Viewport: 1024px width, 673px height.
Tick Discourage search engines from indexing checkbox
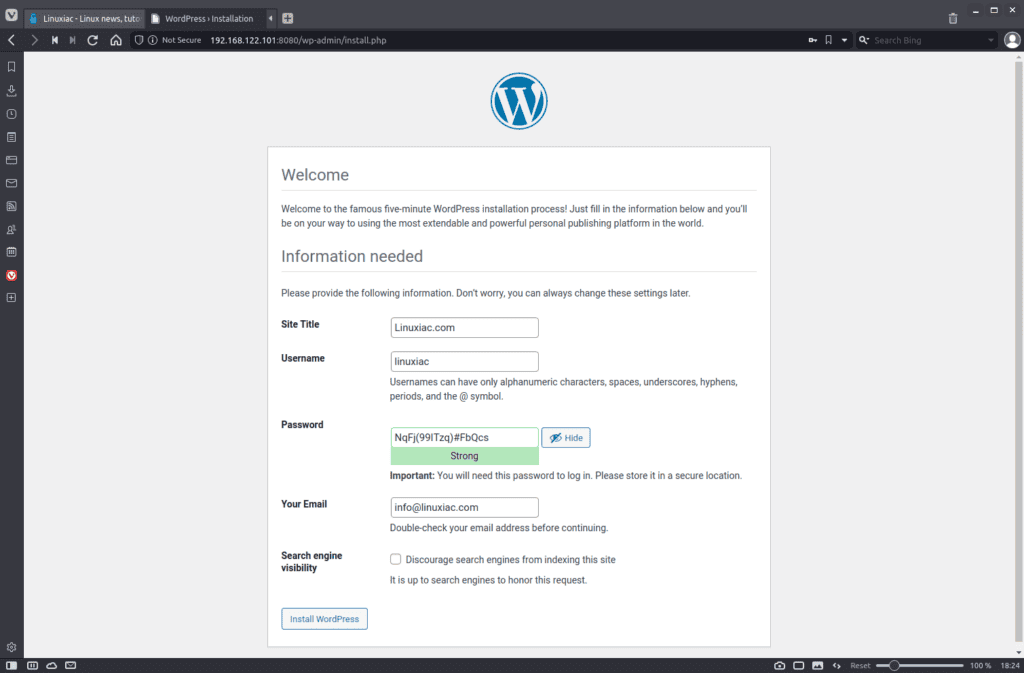click(395, 559)
